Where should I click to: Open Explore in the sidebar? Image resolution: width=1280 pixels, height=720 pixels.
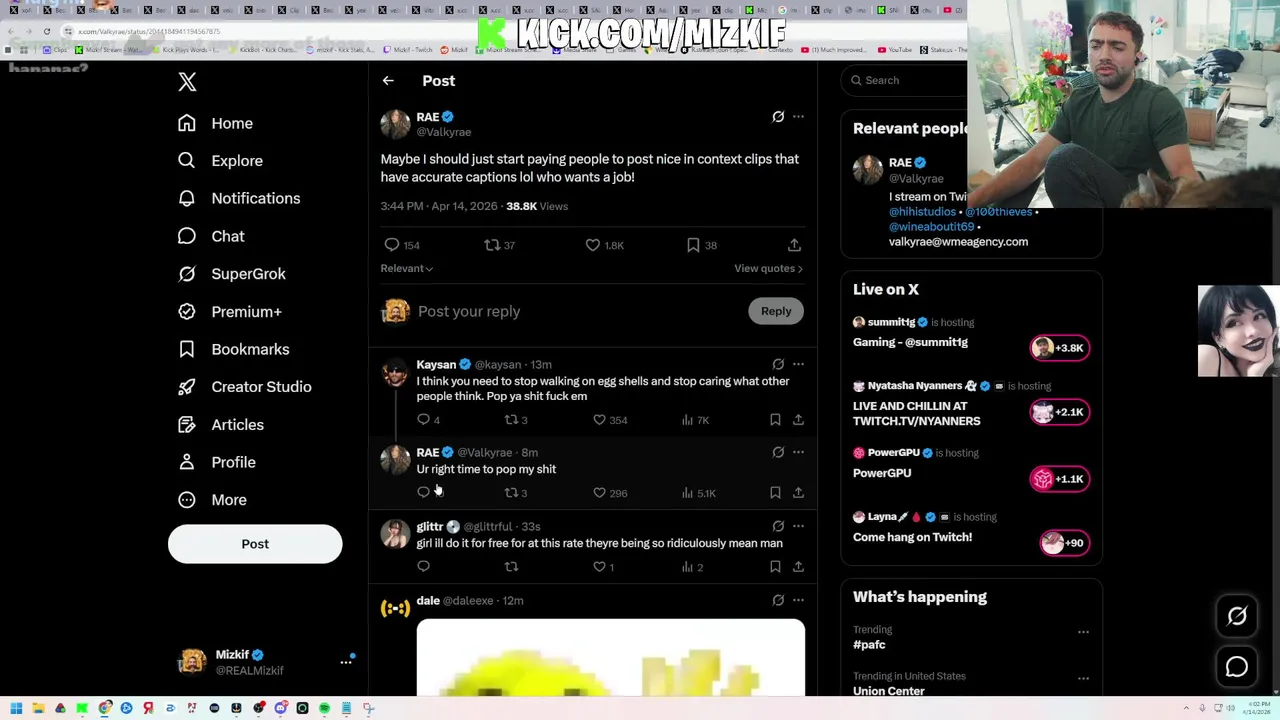tap(220, 161)
